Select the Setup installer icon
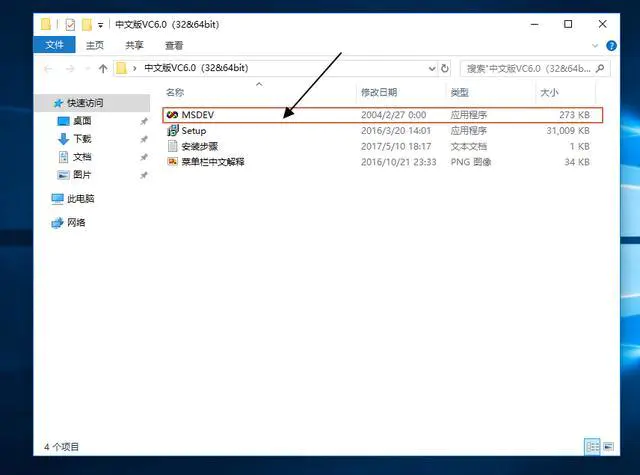 173,131
